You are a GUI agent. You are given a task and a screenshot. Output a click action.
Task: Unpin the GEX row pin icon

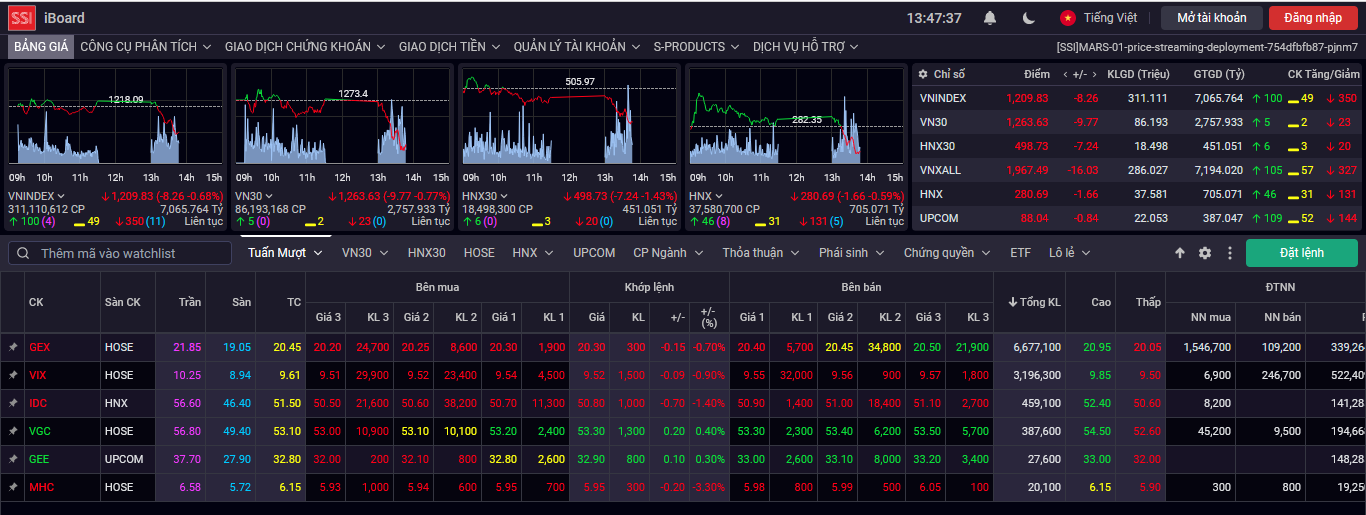[13, 347]
